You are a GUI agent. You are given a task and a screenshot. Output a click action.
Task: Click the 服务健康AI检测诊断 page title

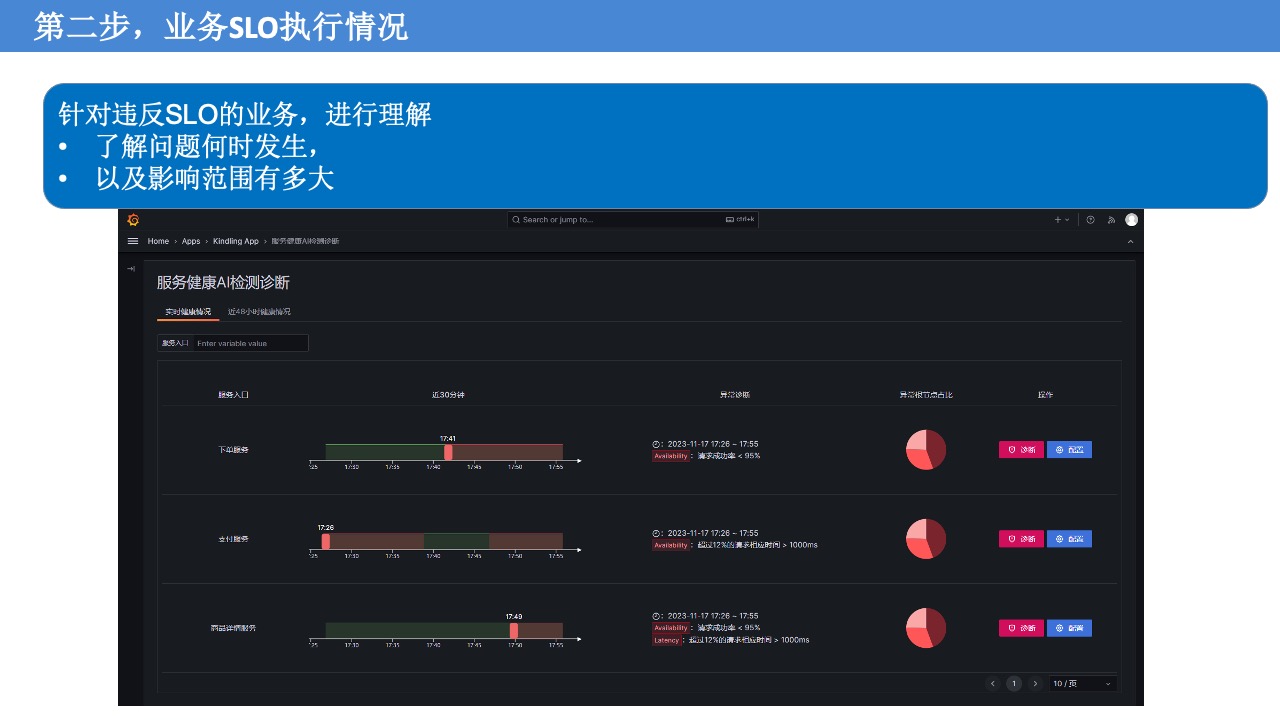tap(223, 283)
